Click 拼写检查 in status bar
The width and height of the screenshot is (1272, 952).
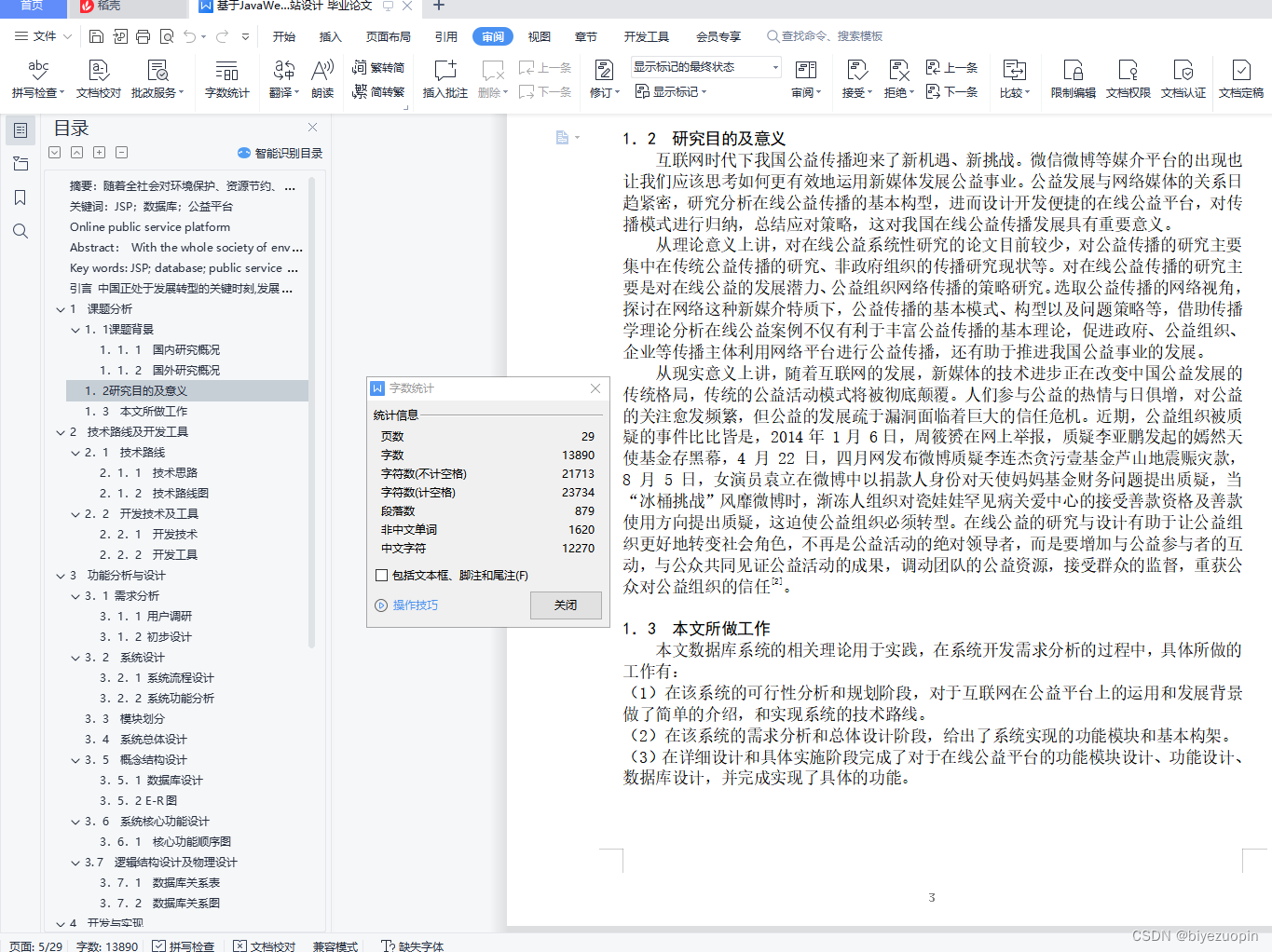184,945
